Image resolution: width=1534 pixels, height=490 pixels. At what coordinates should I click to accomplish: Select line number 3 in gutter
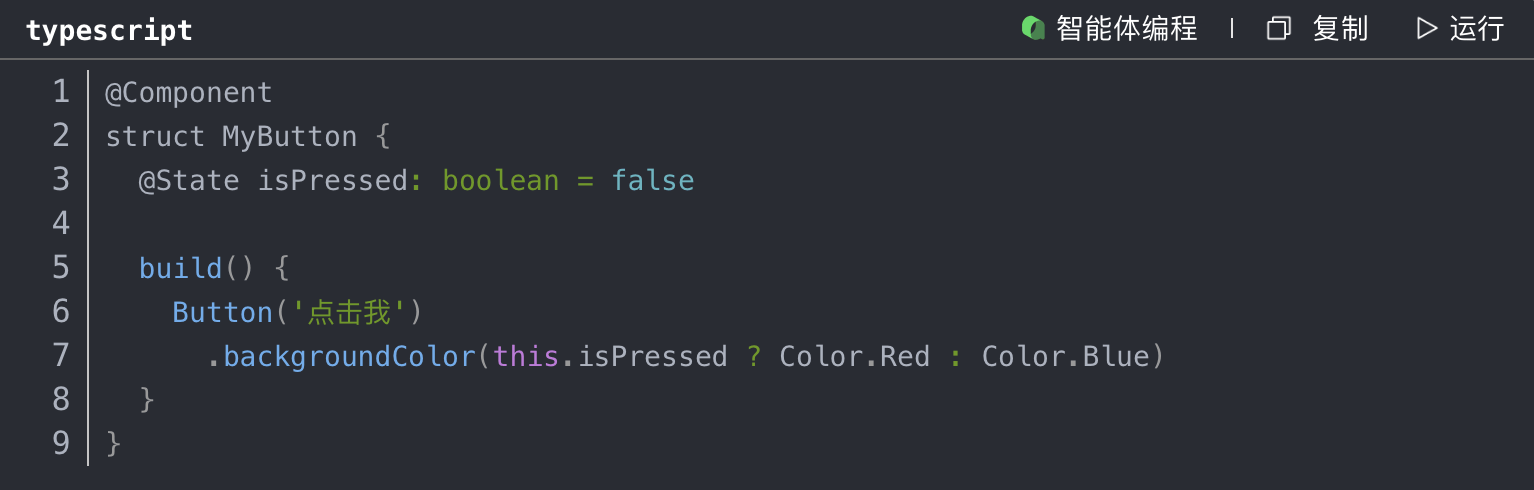(x=61, y=180)
